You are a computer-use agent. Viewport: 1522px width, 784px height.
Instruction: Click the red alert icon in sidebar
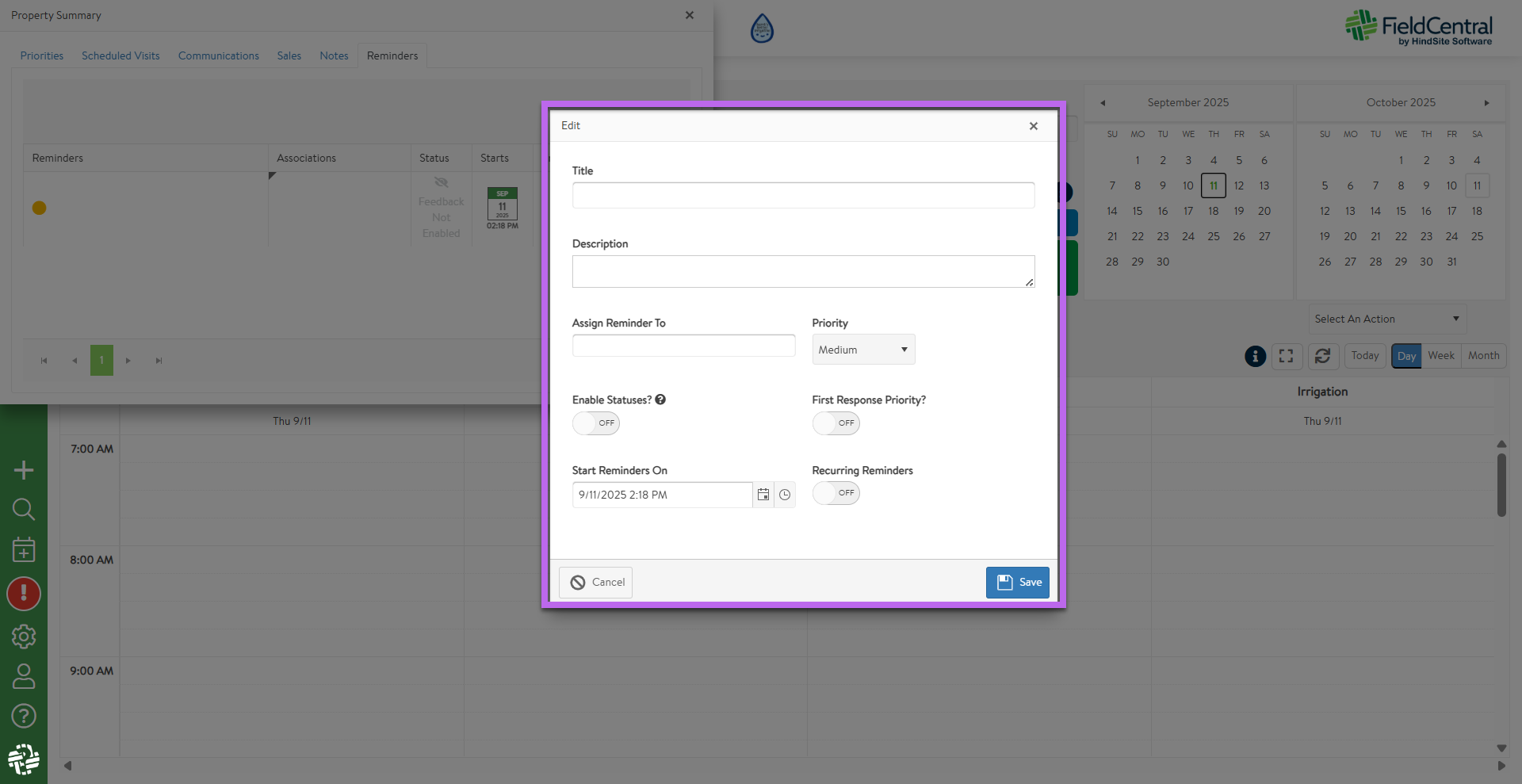(x=24, y=594)
